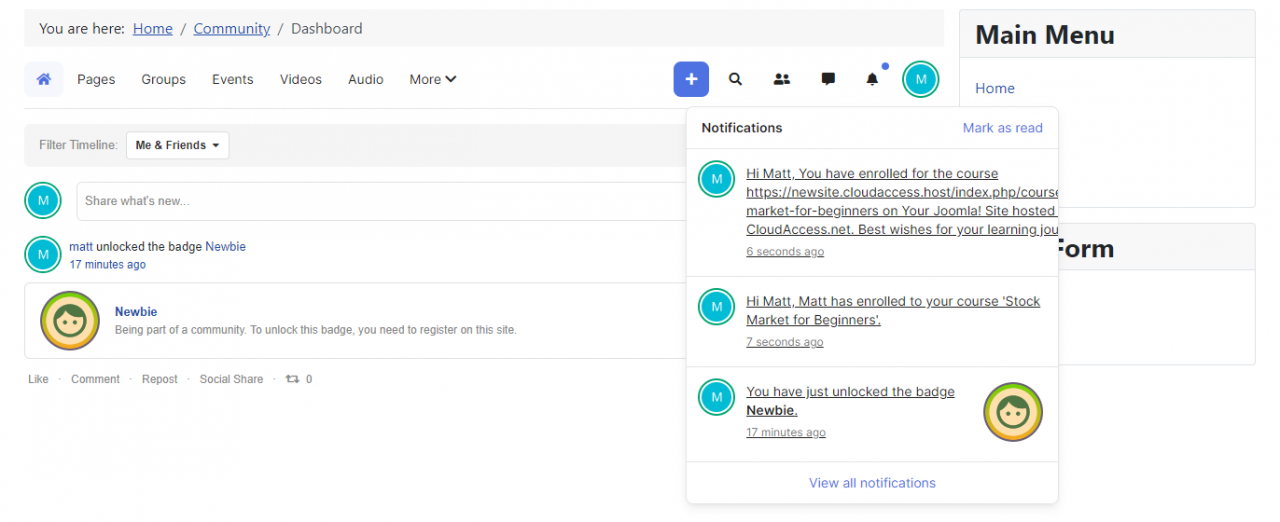Open the conversations chat bubble icon
This screenshot has width=1280, height=522.
pos(828,79)
